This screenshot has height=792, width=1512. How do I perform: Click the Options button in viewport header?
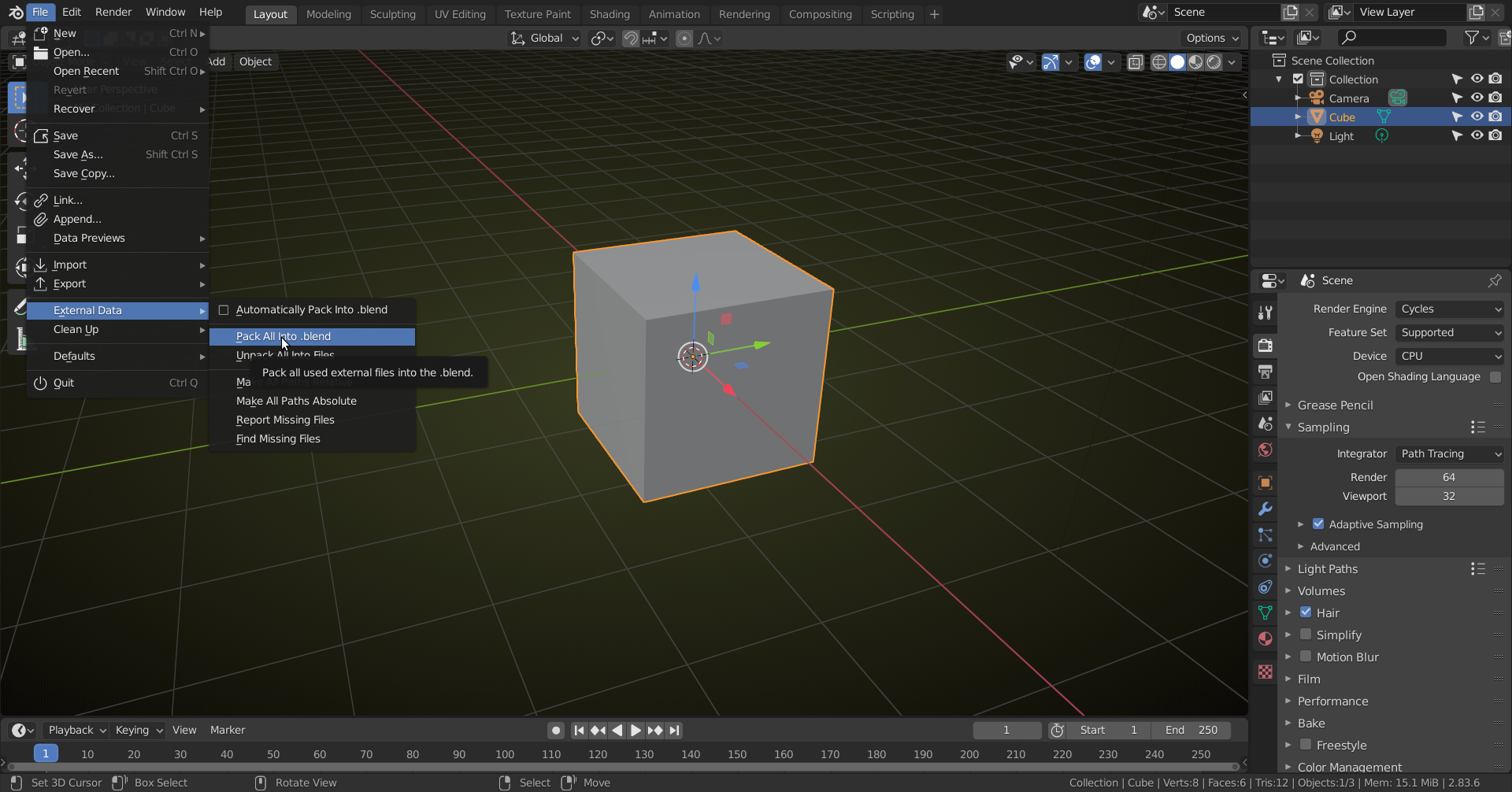click(x=1211, y=39)
